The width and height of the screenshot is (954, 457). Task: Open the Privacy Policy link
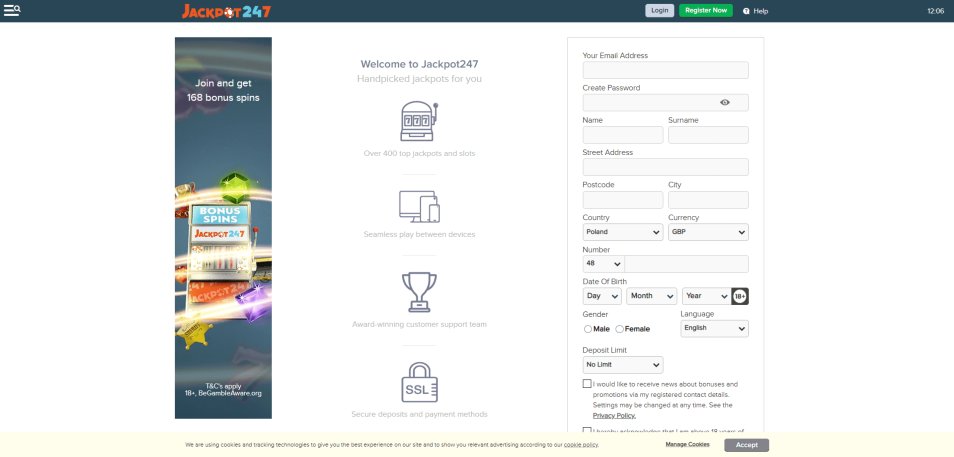pos(615,416)
